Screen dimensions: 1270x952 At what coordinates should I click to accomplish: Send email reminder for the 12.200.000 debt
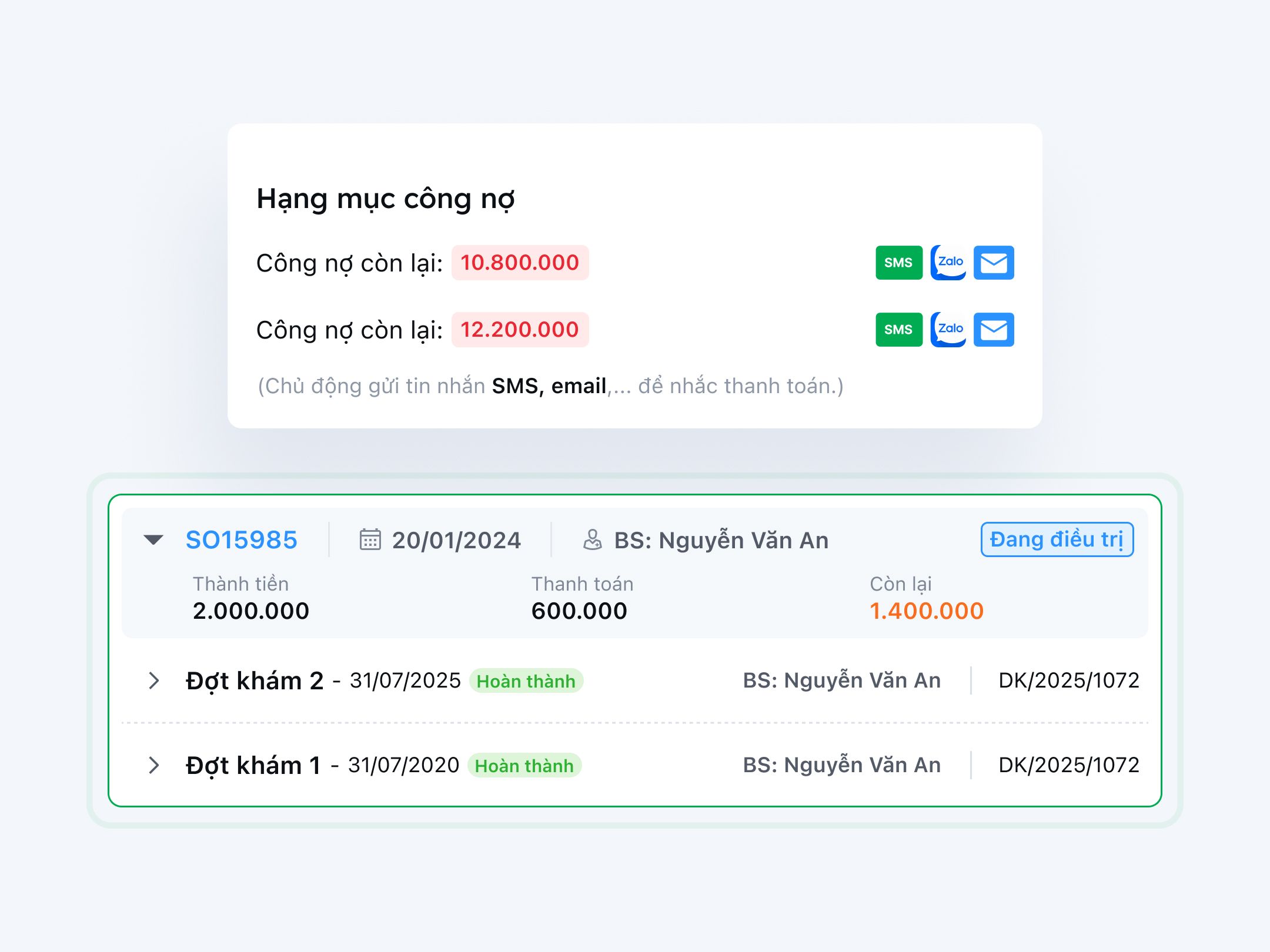pos(994,330)
